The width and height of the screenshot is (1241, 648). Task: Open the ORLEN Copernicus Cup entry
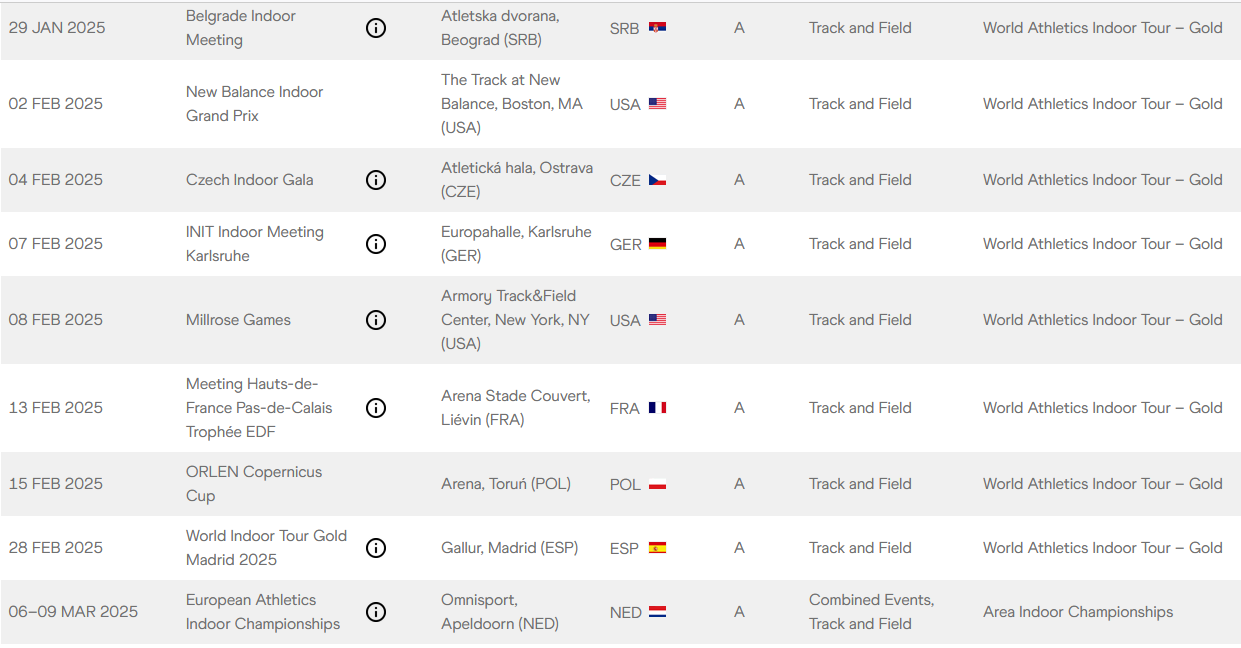(x=254, y=484)
